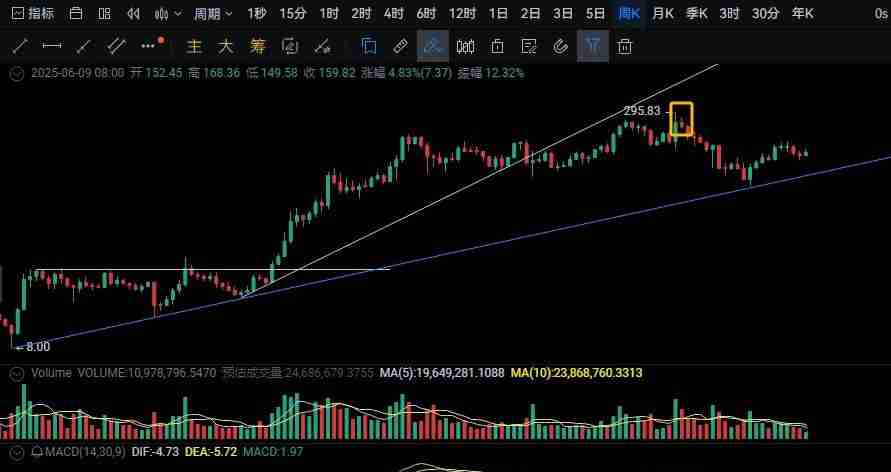
Task: Click the yellow-boxed candle near 295.83
Action: tap(681, 121)
